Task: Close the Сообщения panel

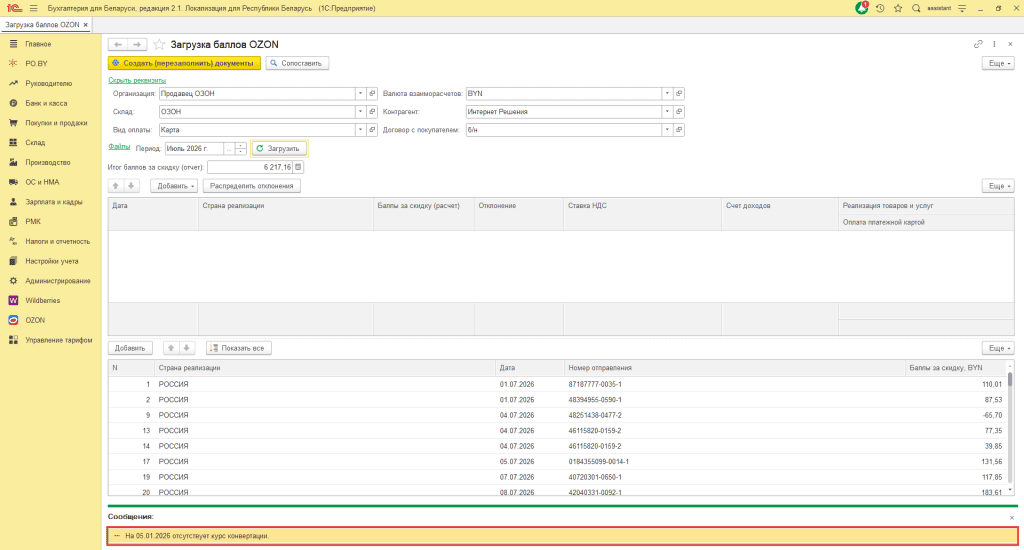Action: [x=1012, y=518]
